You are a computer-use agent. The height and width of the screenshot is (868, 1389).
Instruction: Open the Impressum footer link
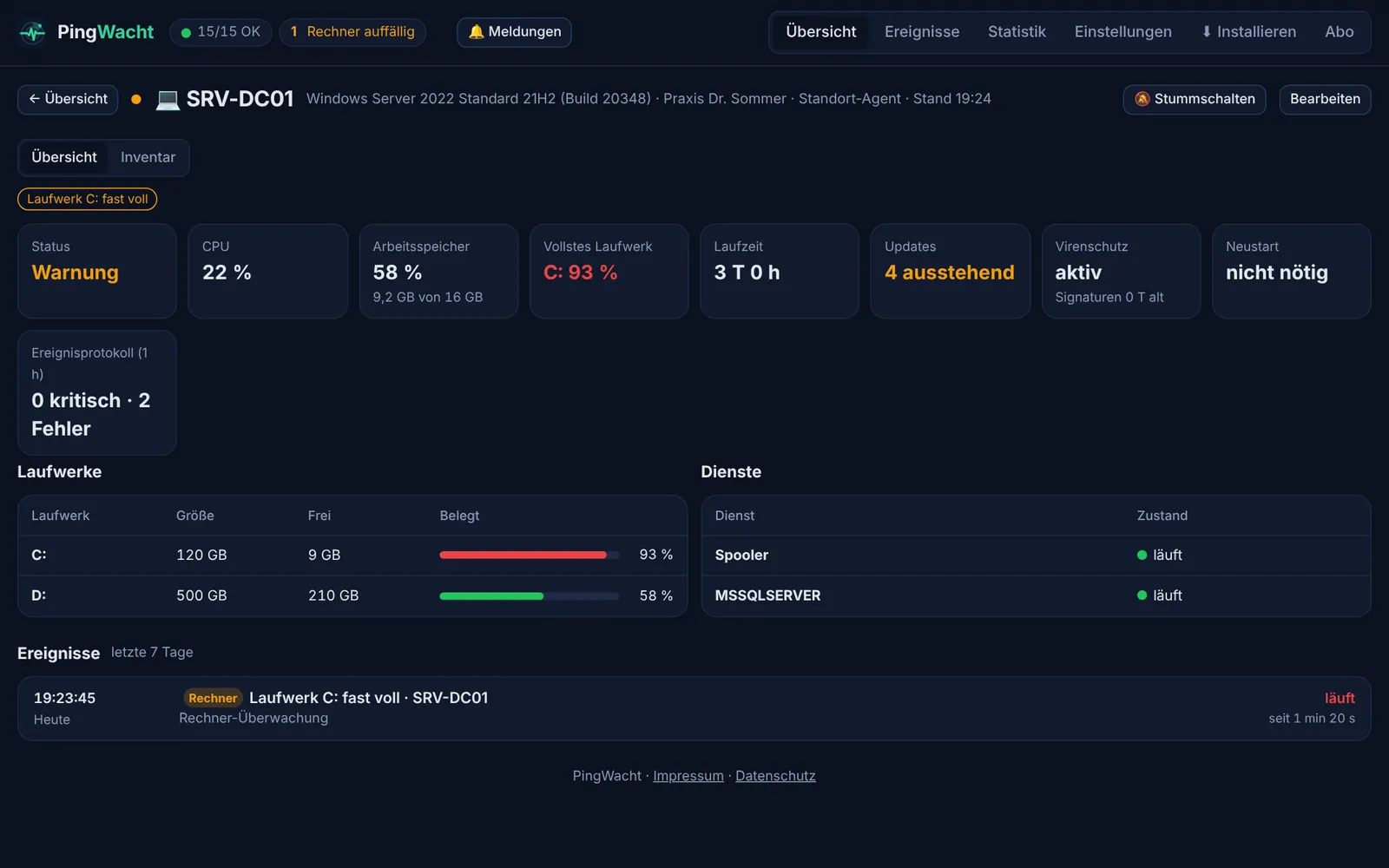(x=688, y=776)
